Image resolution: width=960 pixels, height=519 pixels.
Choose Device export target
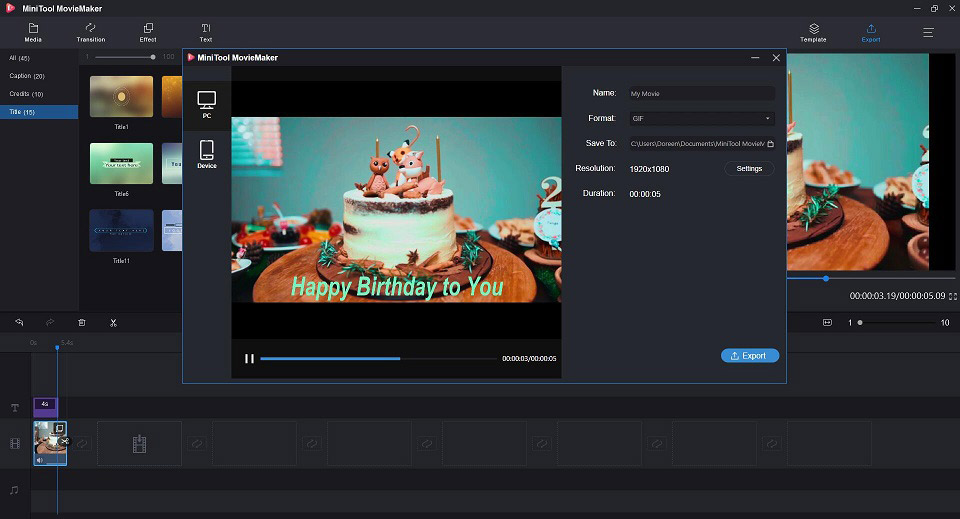pos(207,154)
